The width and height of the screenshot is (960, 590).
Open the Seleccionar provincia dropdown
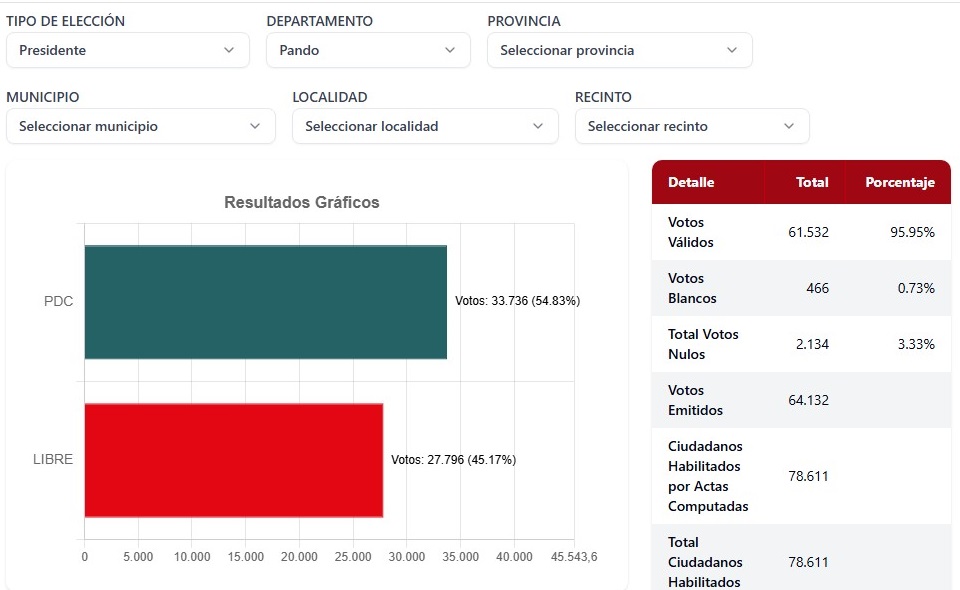619,50
